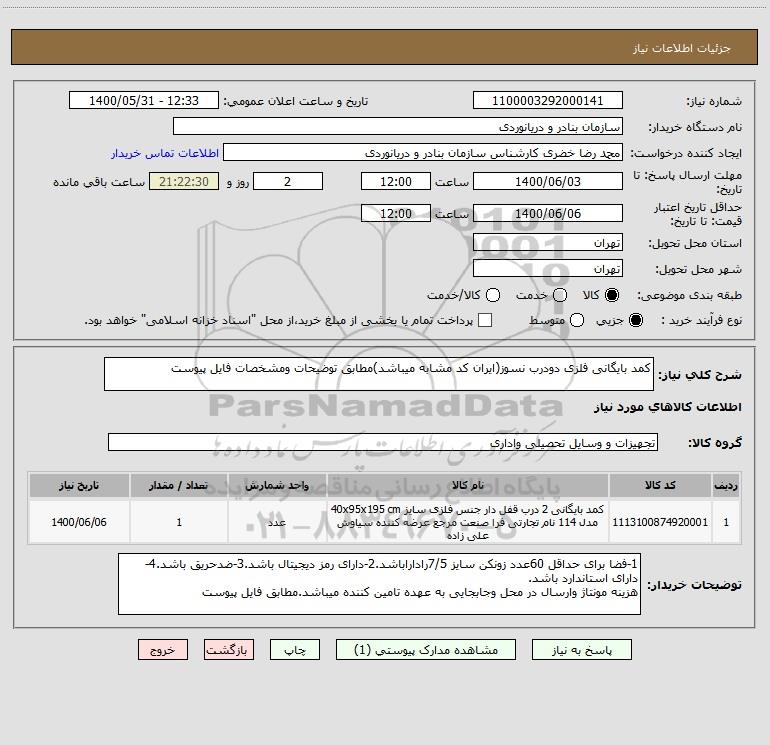Viewport: 770px width, 745px height.
Task: Click the کد کالا column header
Action: (660, 485)
